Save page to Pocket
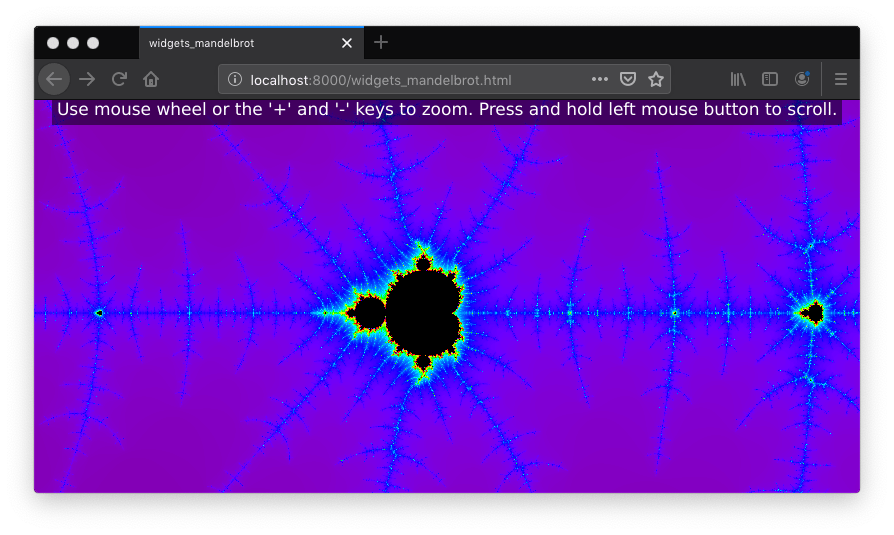Screen dimensions: 894x535 [x=628, y=79]
